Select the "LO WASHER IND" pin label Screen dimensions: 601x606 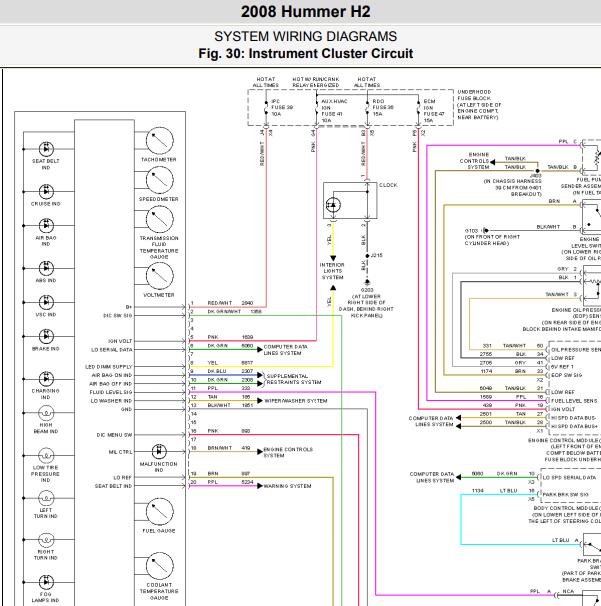(x=111, y=401)
